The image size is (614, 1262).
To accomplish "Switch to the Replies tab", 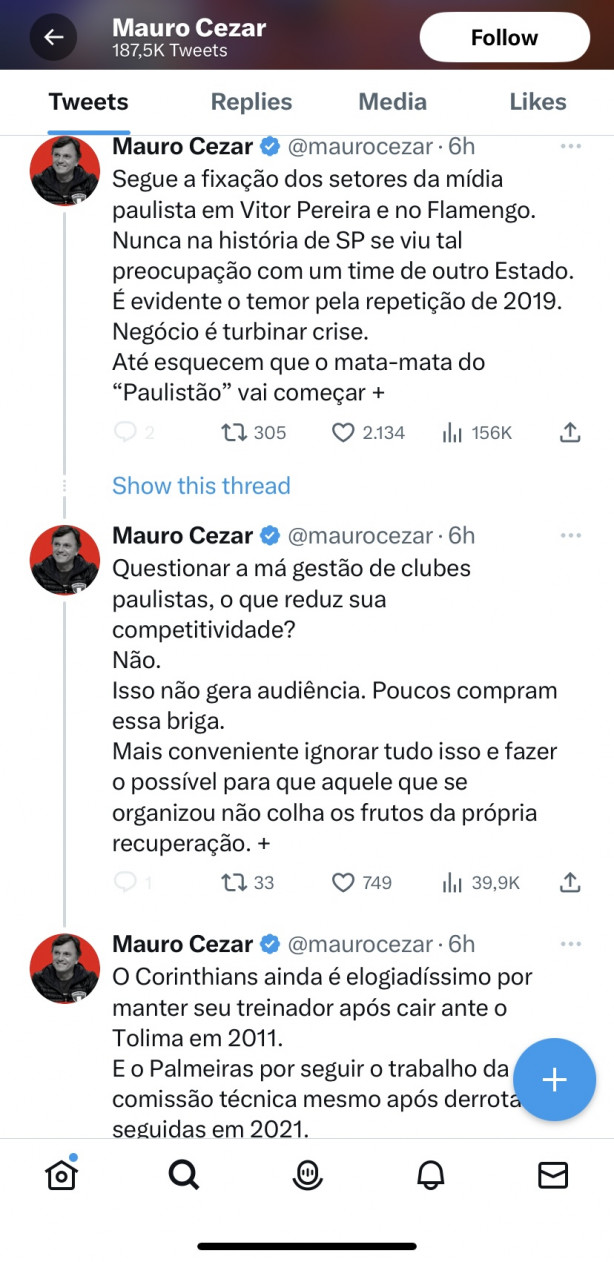I will point(251,101).
